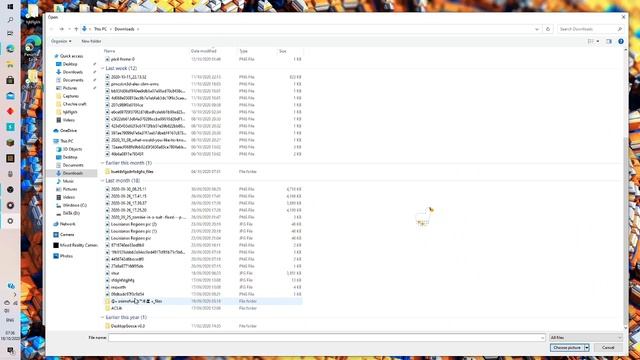640x360 pixels.
Task: Click the Cancel button
Action: point(608,347)
